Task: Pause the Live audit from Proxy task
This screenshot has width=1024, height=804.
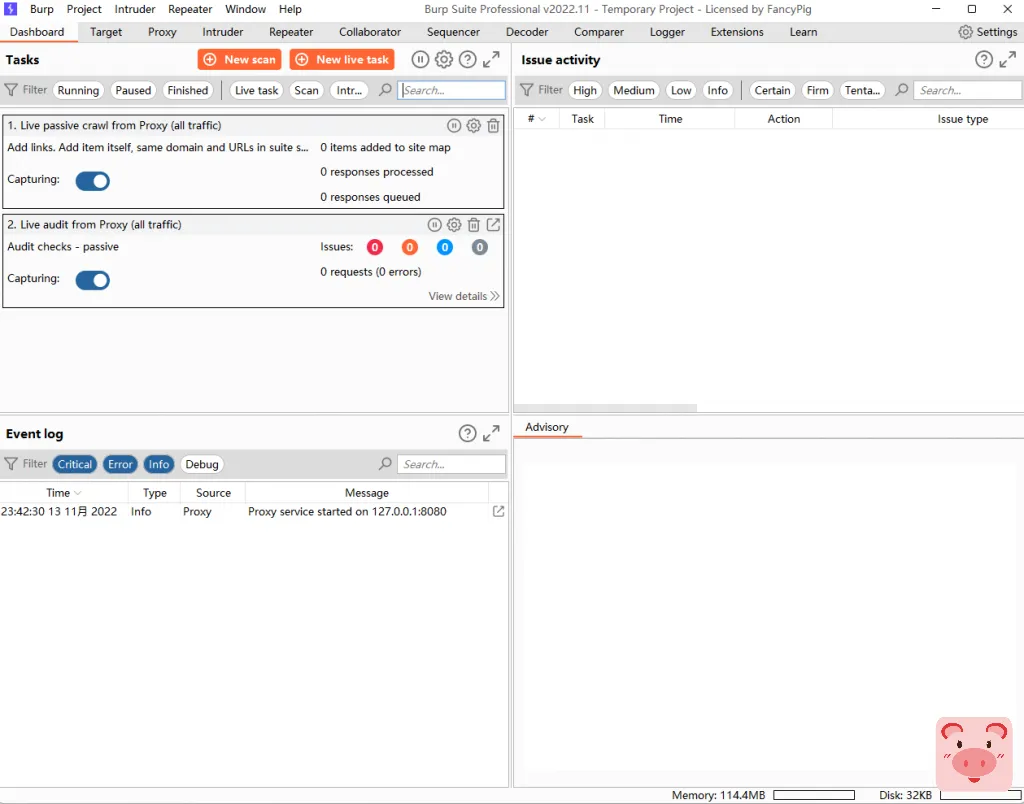Action: [434, 225]
